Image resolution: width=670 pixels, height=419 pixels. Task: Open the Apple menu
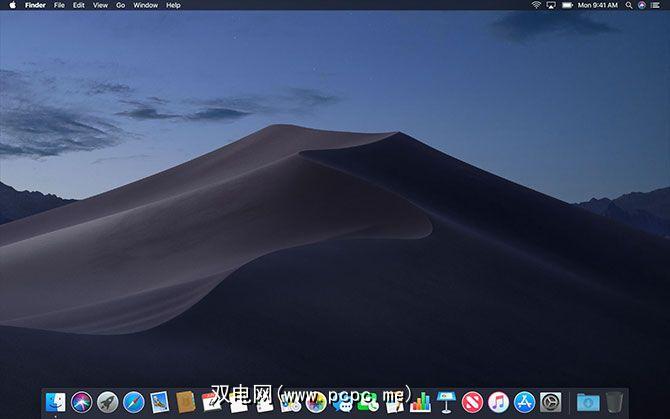coord(12,5)
